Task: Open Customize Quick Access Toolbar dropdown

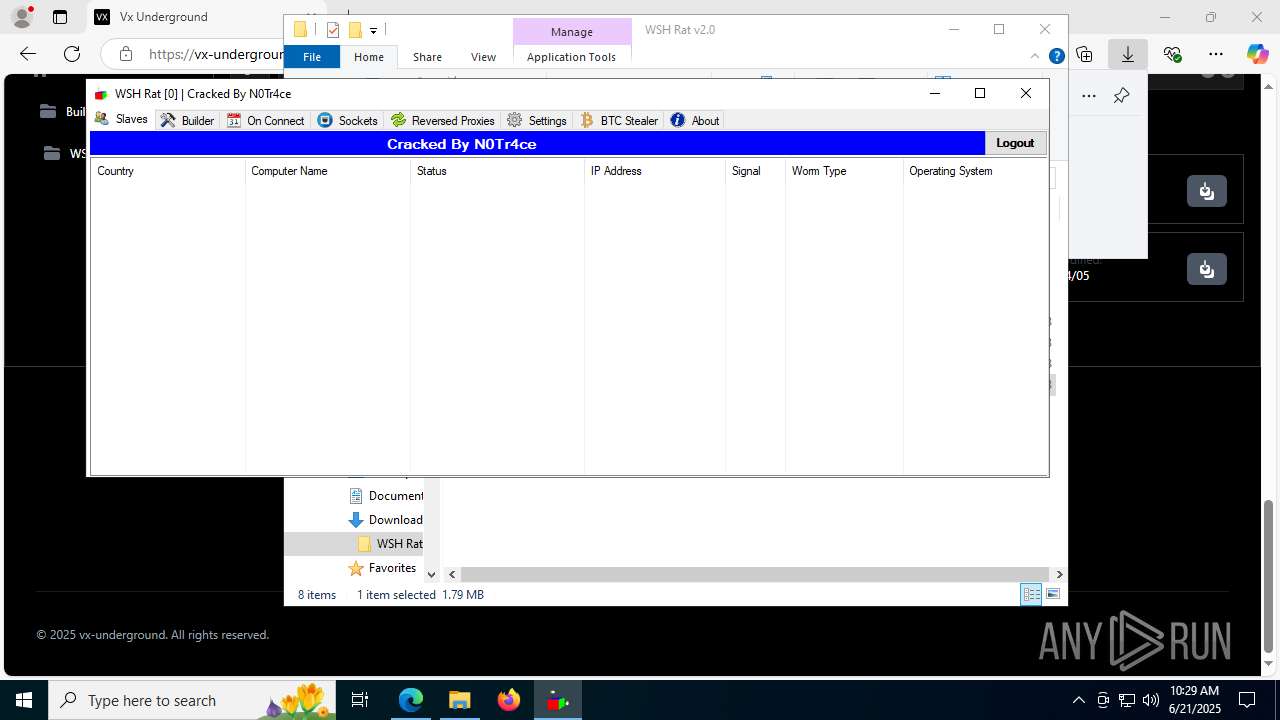Action: tap(373, 31)
